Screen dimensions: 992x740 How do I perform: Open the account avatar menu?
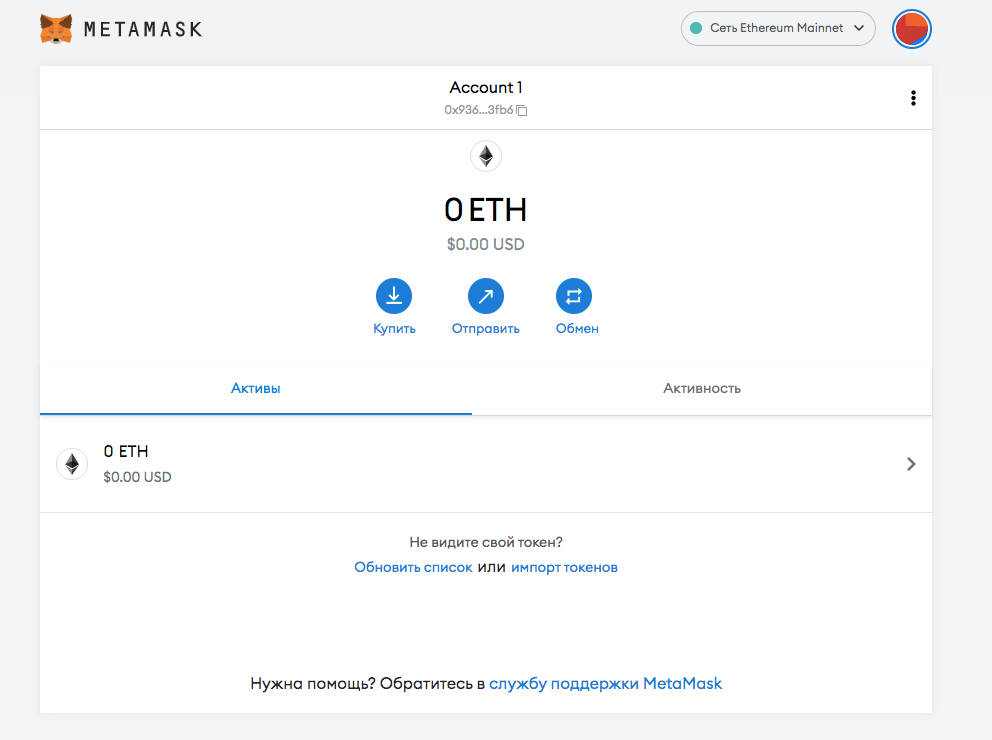click(x=911, y=29)
